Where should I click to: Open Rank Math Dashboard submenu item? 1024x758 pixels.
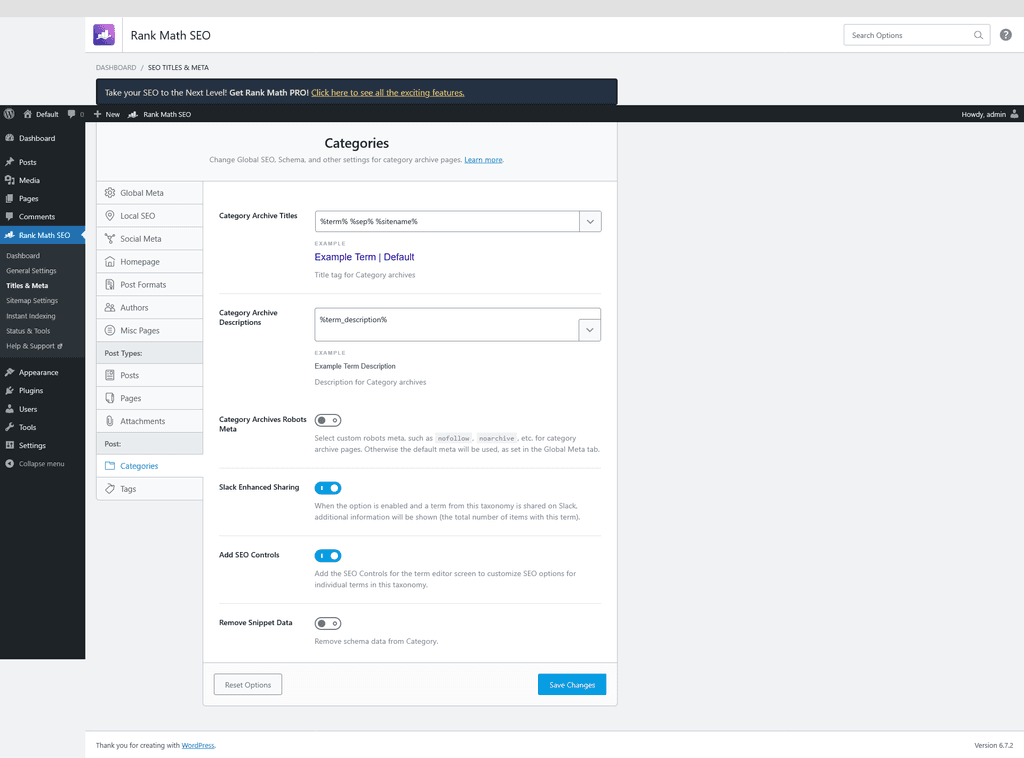point(23,255)
